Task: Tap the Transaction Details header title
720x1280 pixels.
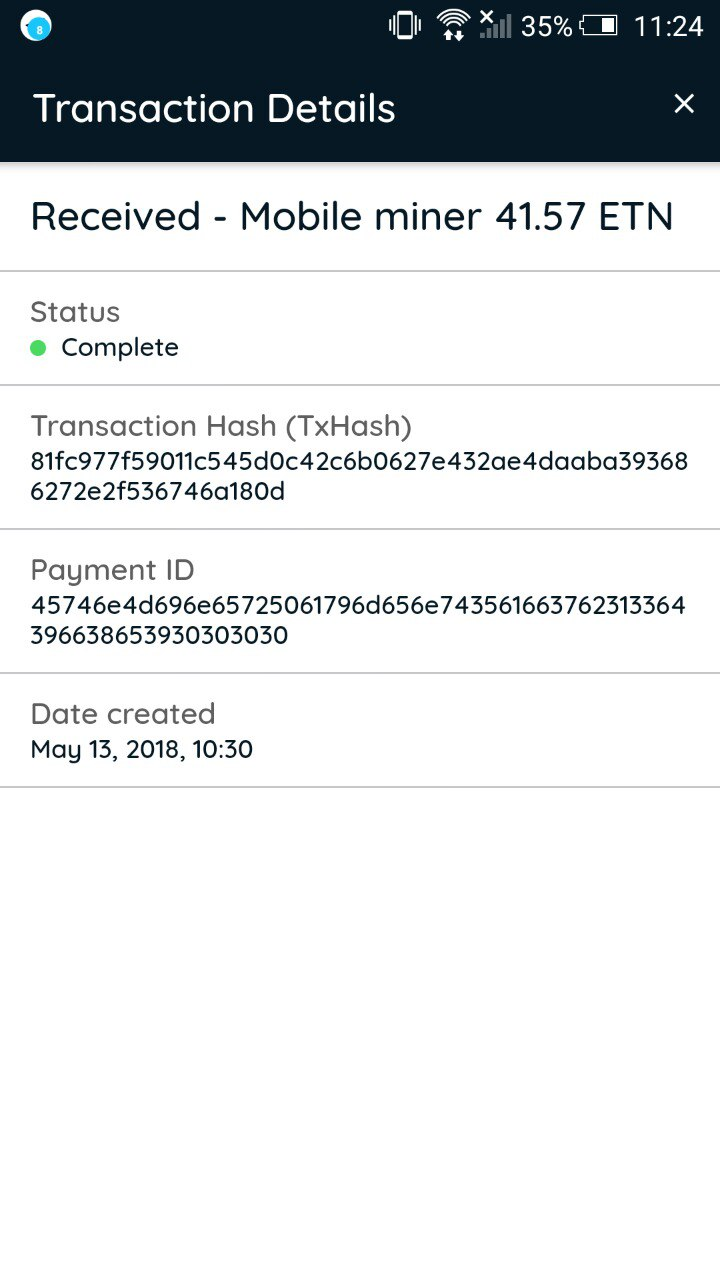Action: 215,108
